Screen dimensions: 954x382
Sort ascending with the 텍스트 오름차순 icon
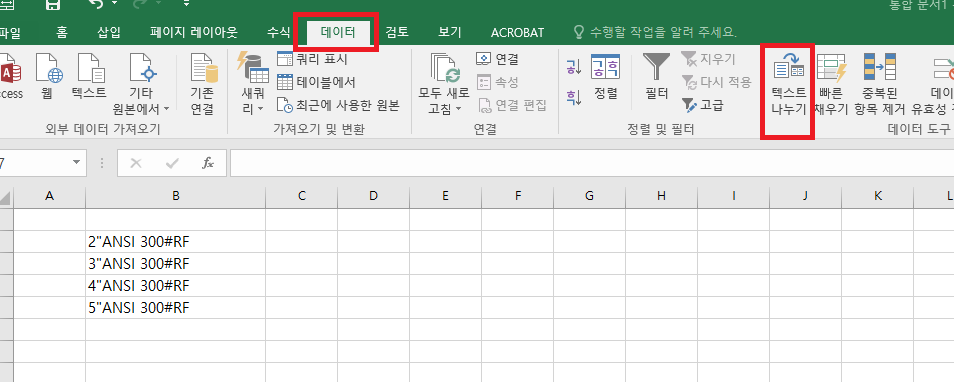point(573,66)
